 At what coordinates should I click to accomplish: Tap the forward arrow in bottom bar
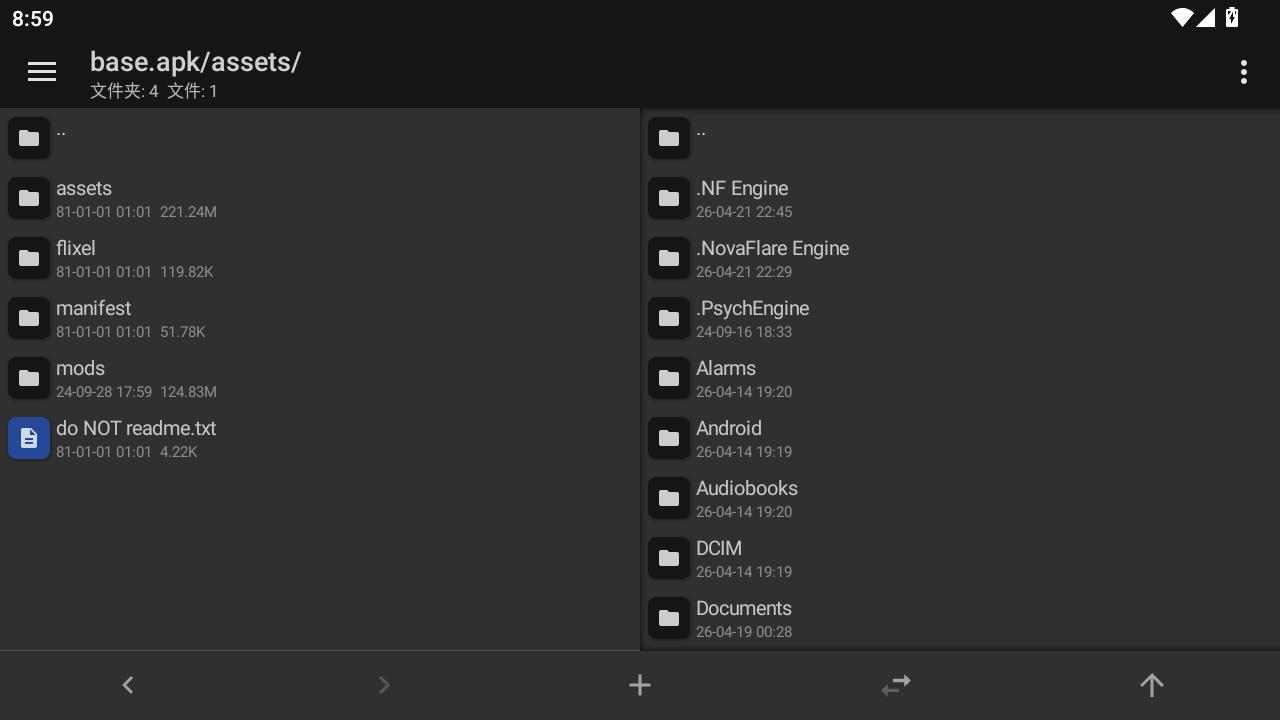click(x=384, y=685)
